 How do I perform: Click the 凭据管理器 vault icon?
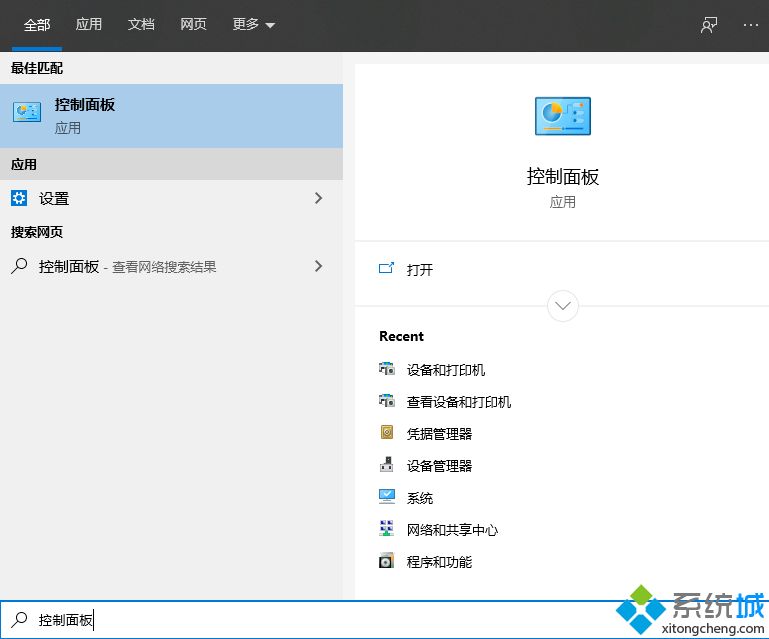387,433
